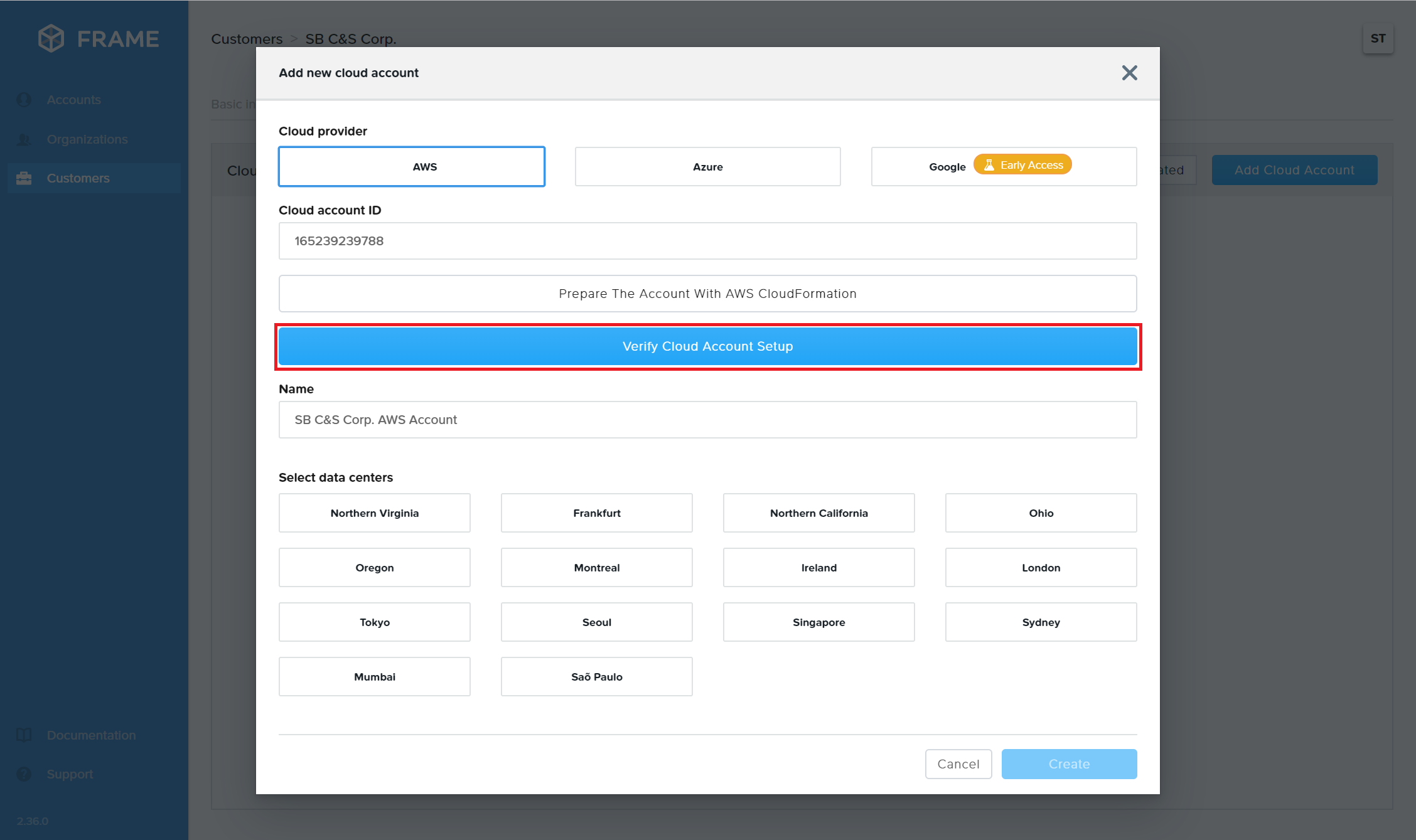Viewport: 1416px width, 840px height.
Task: Click the Frame logo icon
Action: [x=51, y=39]
